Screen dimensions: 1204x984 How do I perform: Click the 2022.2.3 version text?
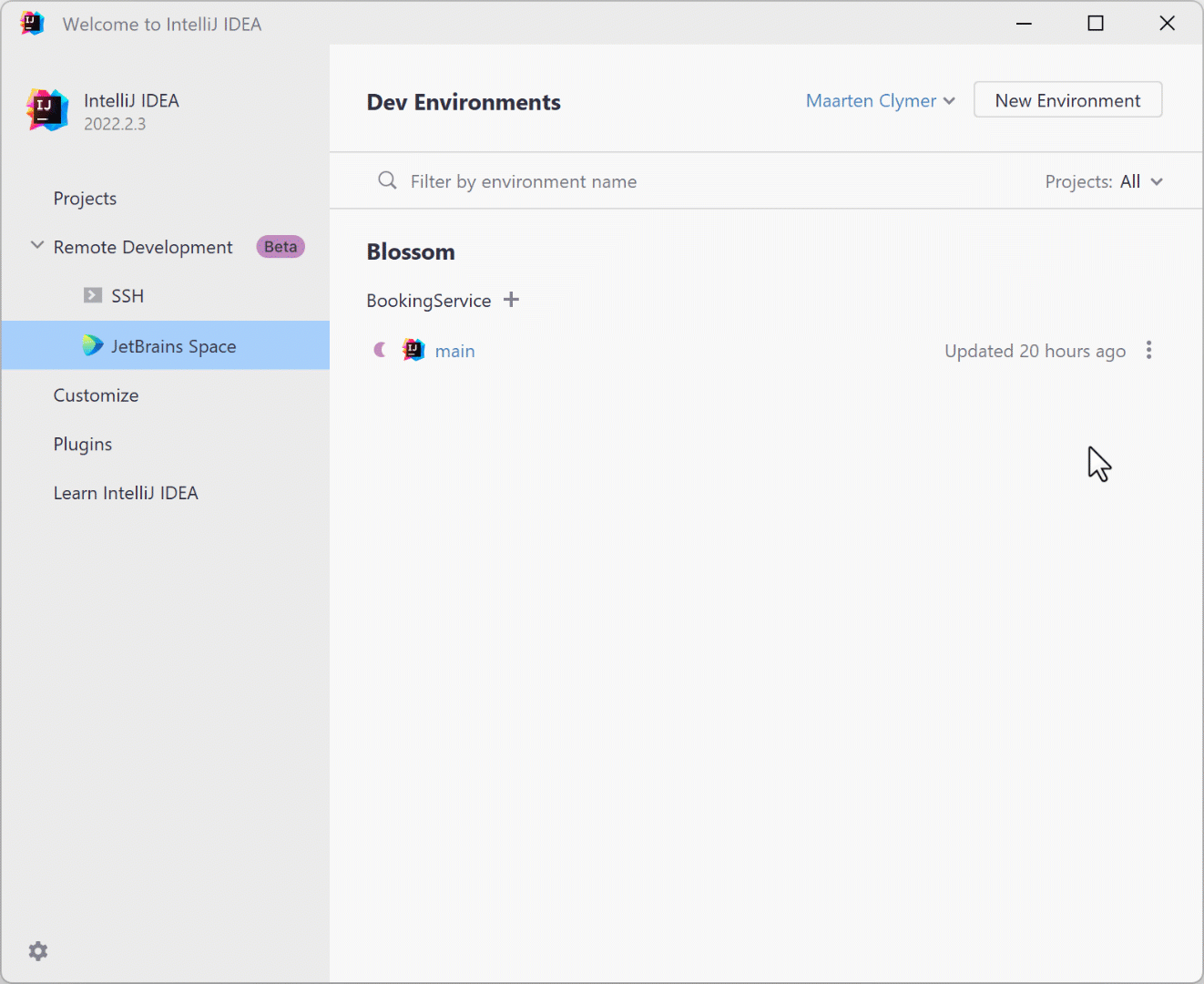[x=115, y=124]
